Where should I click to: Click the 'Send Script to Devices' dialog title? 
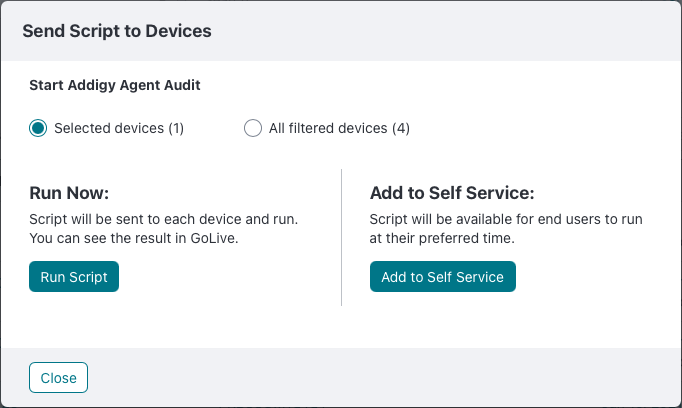pyautogui.click(x=117, y=31)
